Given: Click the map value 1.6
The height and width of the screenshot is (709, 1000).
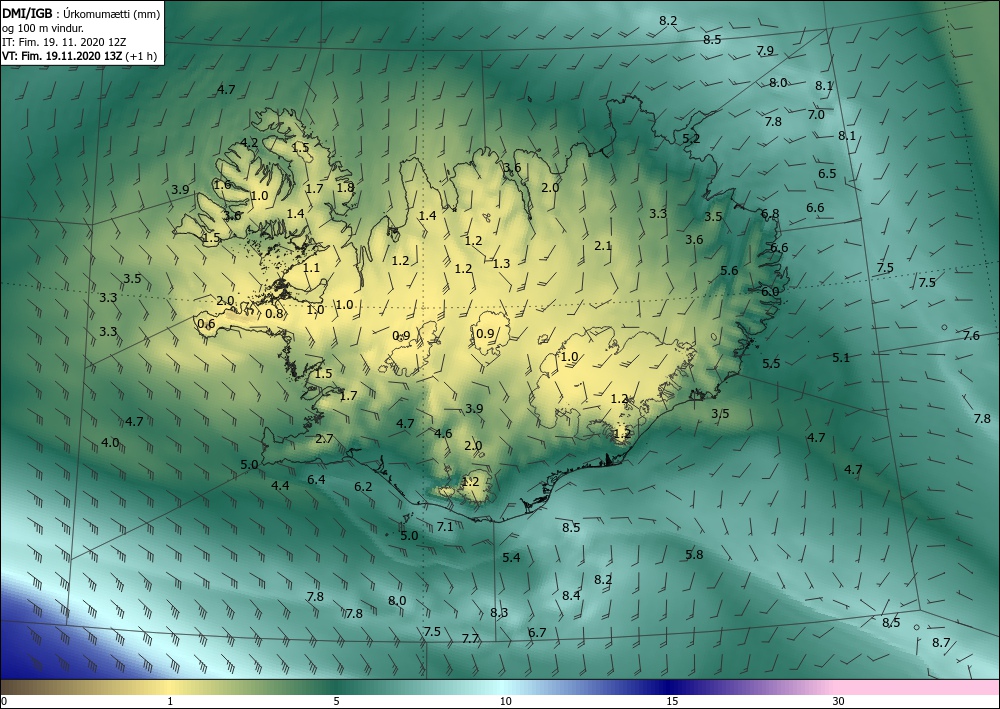Looking at the screenshot, I should (x=222, y=185).
